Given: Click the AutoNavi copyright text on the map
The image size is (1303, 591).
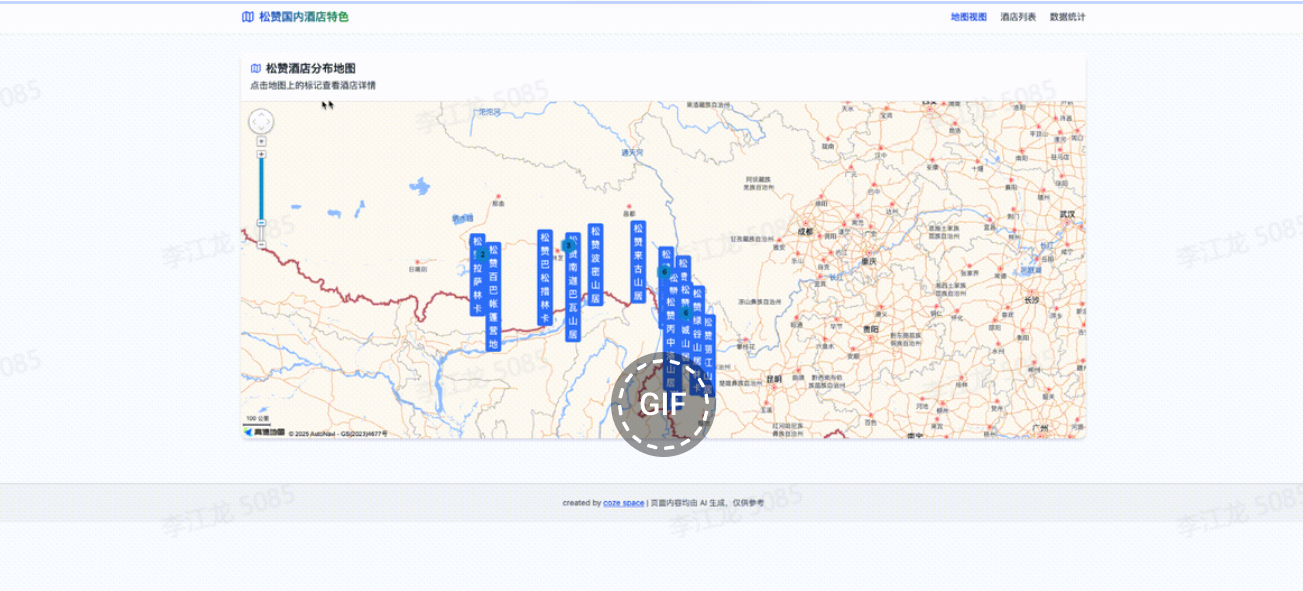Looking at the screenshot, I should (338, 434).
